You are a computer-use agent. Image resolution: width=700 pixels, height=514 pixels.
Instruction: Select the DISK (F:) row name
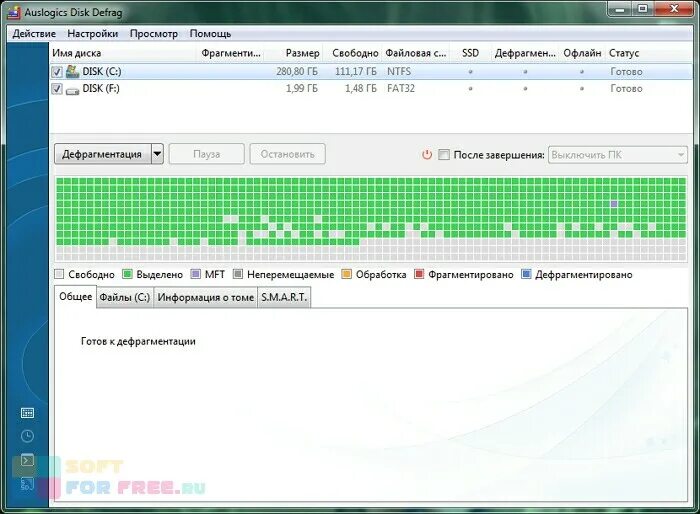101,88
